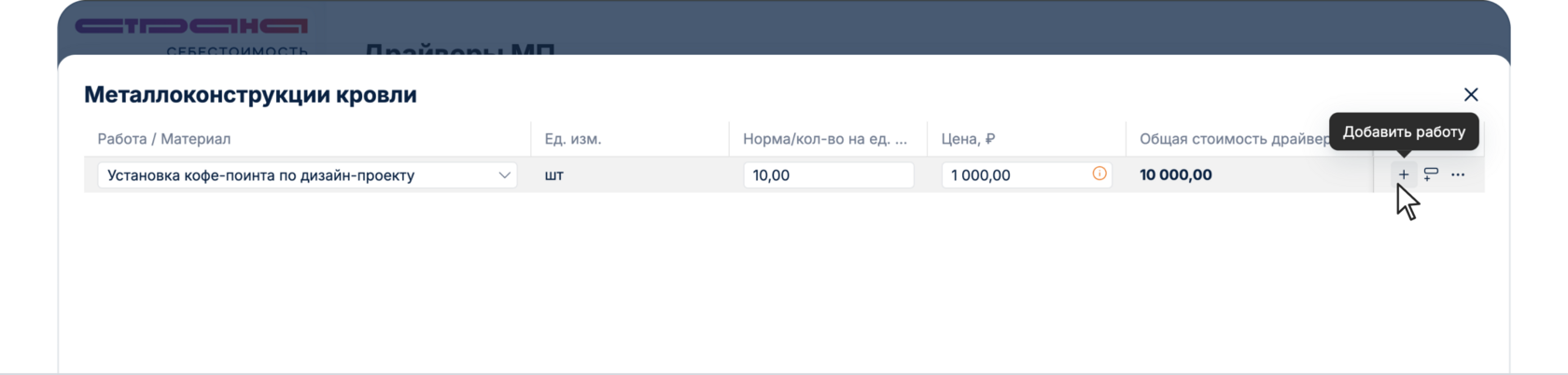Click the Работа / Материал column header
1568x375 pixels.
[x=164, y=139]
